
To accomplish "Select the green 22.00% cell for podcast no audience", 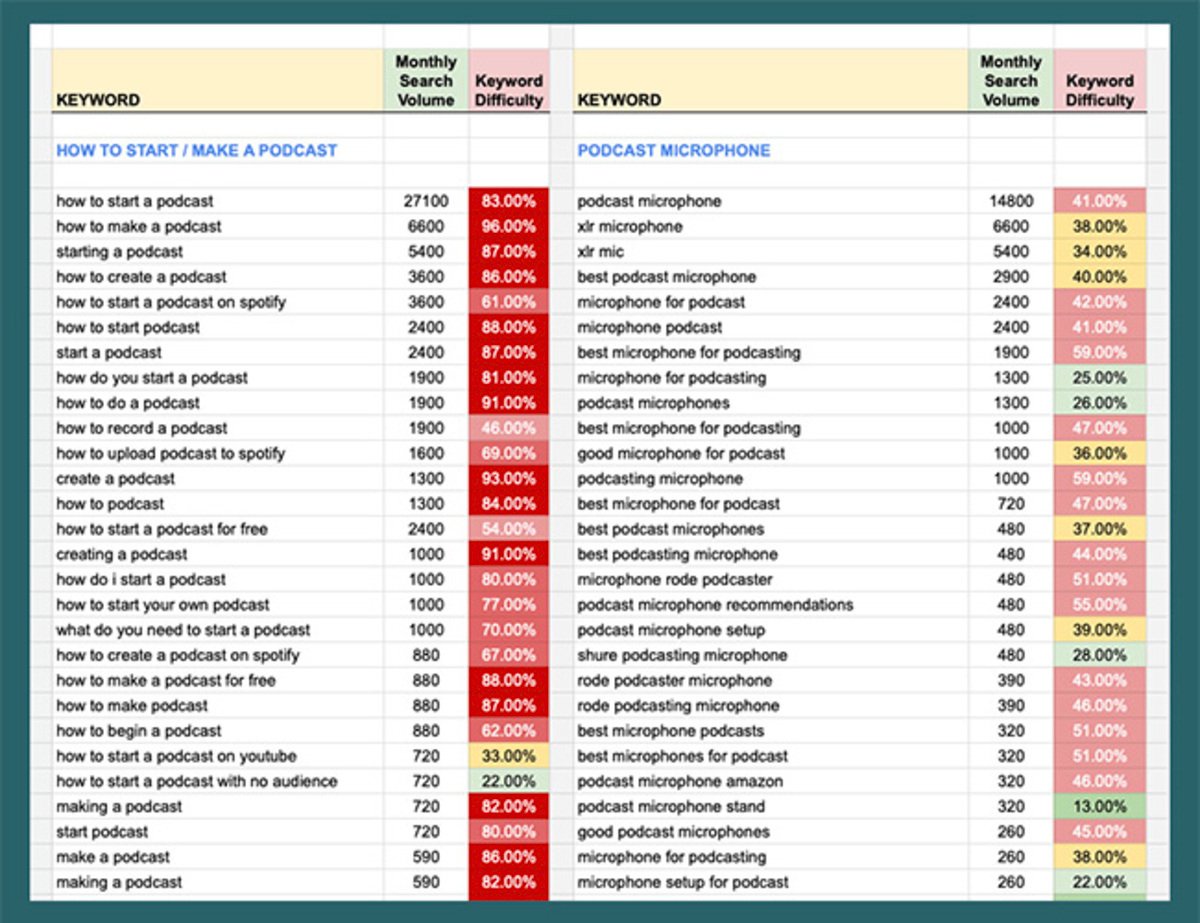I will pos(509,781).
